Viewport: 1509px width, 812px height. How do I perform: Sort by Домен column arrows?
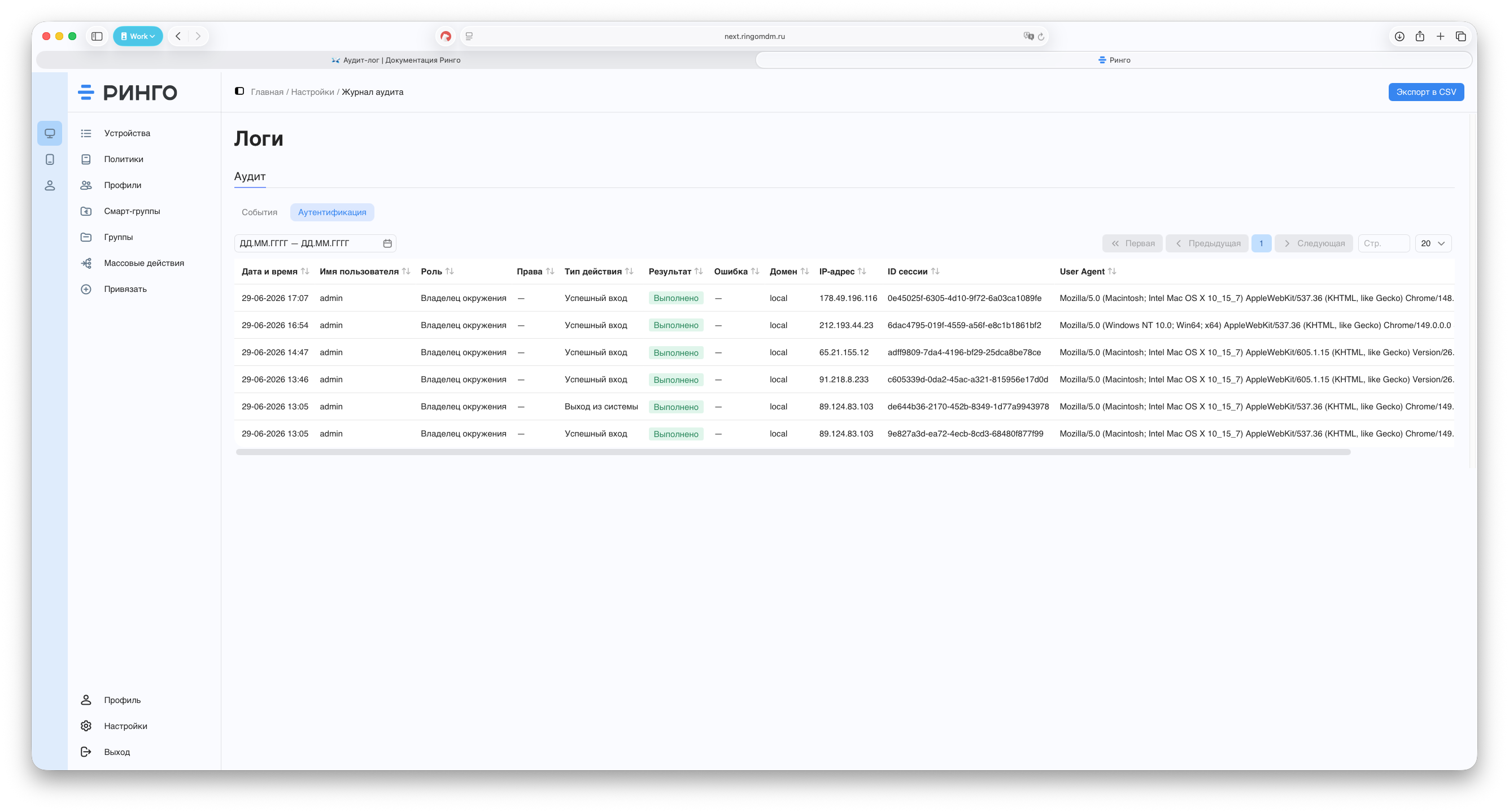[x=804, y=271]
